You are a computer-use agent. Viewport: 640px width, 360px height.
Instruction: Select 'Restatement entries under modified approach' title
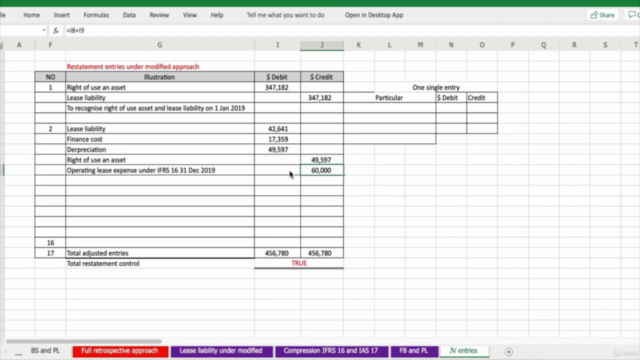[x=133, y=67]
